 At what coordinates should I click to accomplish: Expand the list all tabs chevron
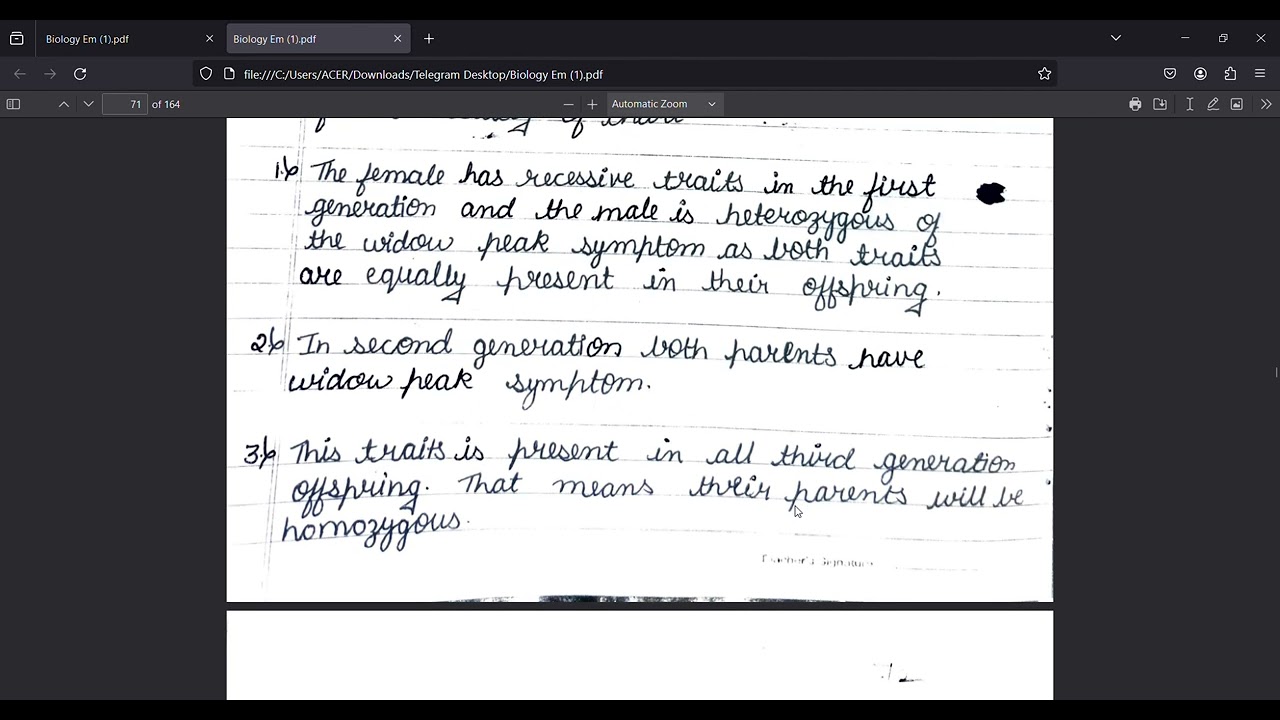click(x=1116, y=38)
